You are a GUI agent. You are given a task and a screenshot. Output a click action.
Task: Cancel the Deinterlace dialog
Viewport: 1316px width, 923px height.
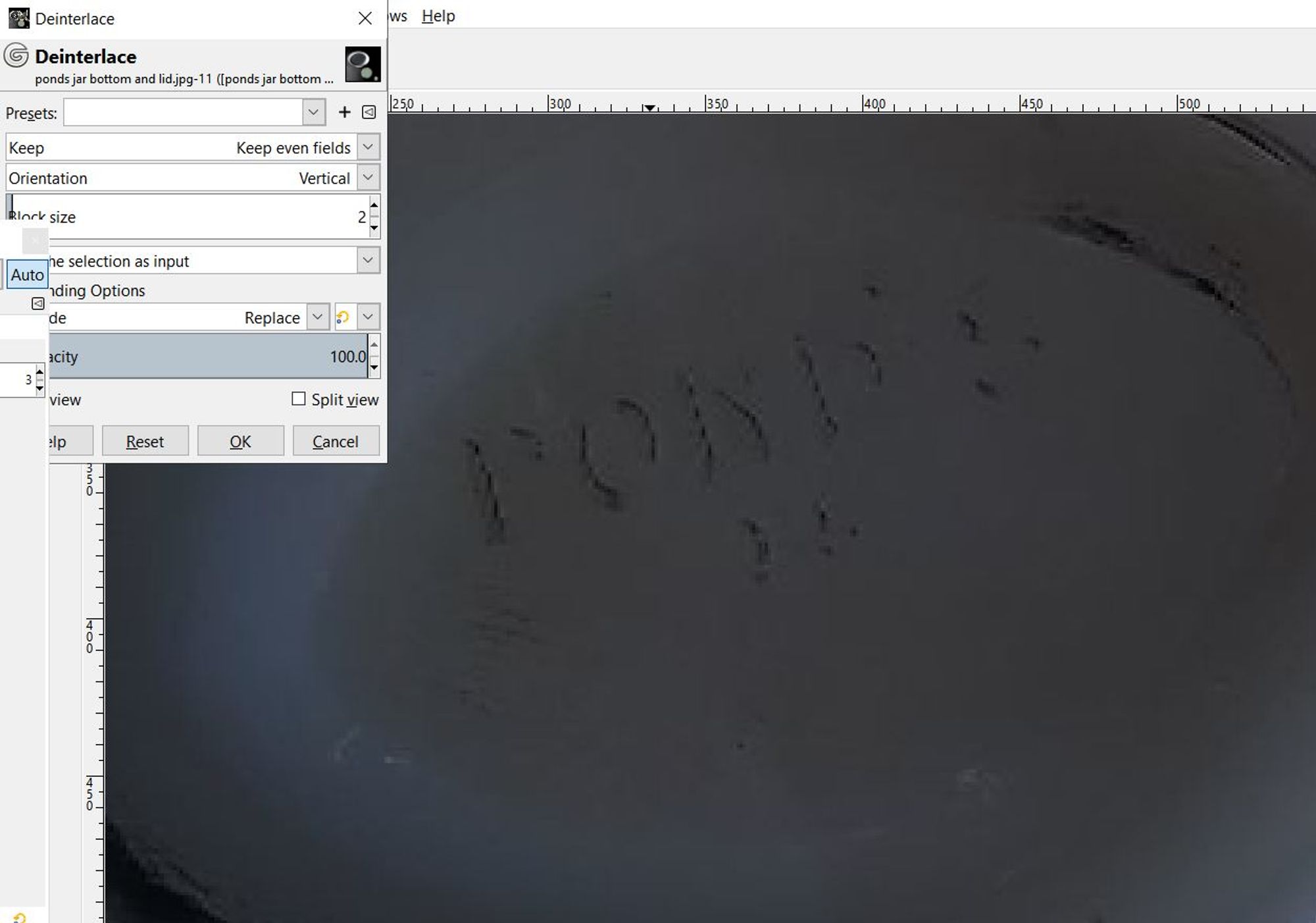tap(336, 441)
